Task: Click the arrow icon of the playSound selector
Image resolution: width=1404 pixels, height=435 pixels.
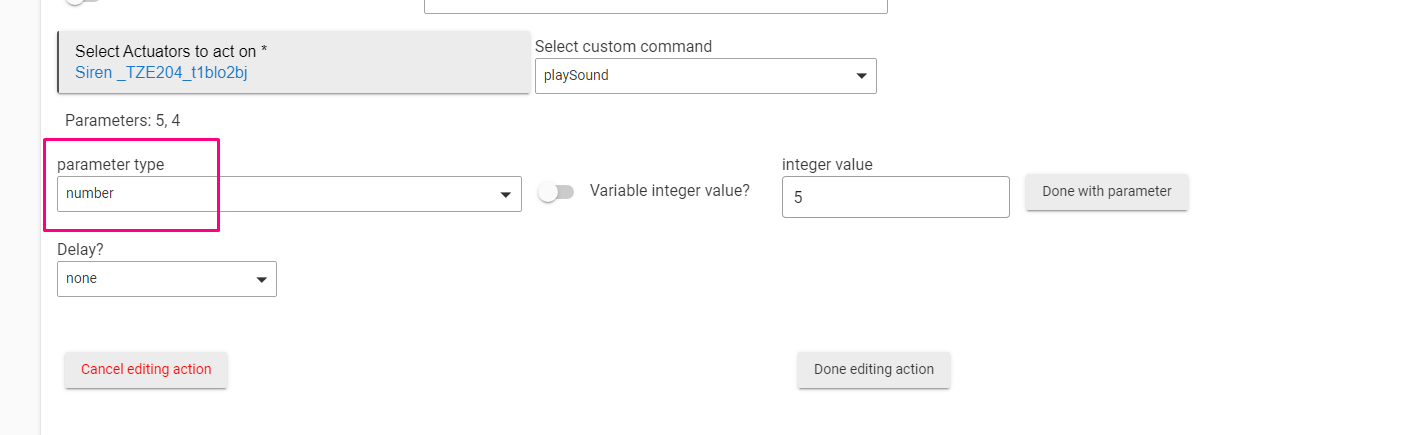Action: pyautogui.click(x=862, y=76)
